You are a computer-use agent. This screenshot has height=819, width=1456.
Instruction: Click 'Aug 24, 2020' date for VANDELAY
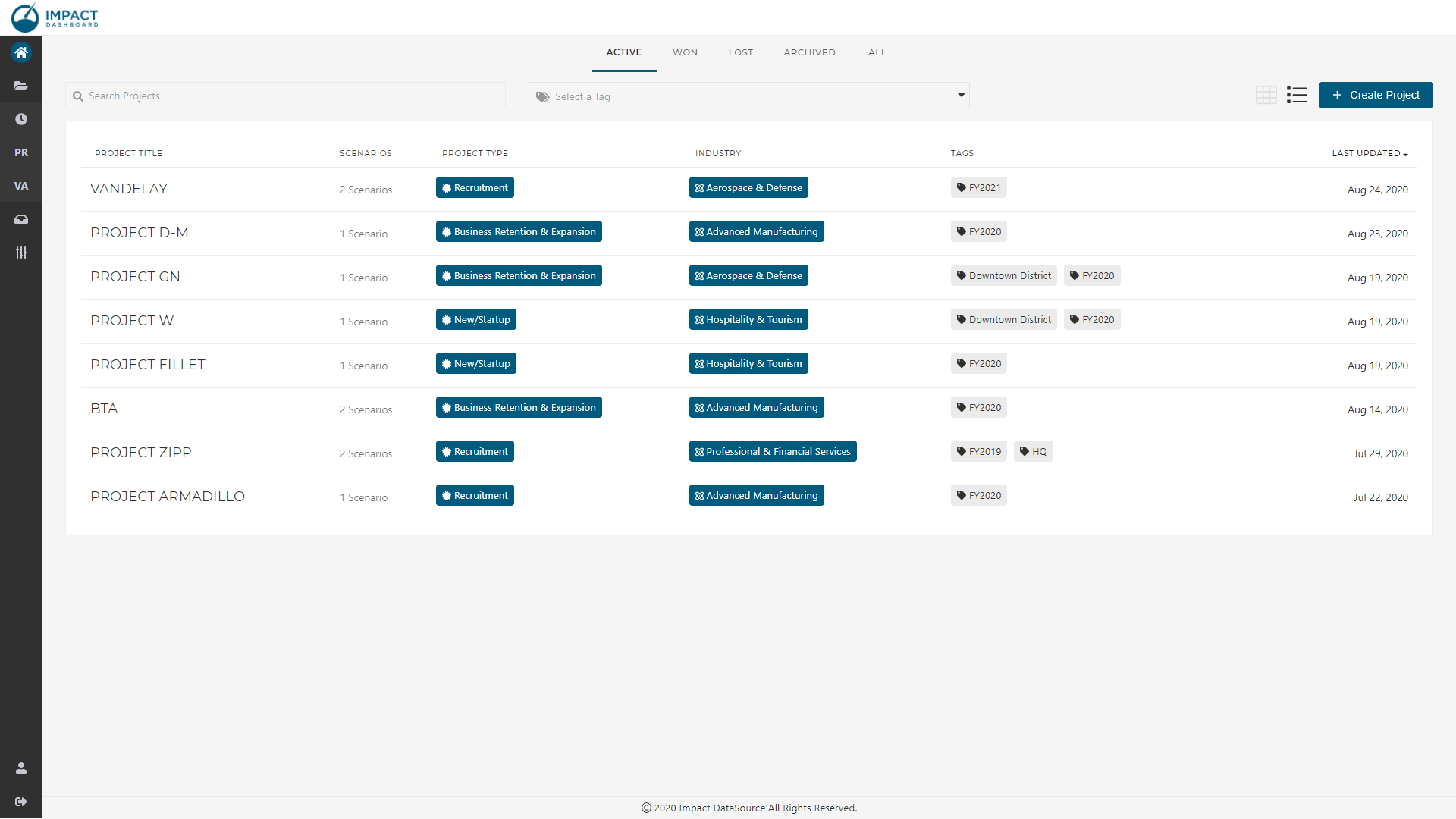coord(1377,190)
